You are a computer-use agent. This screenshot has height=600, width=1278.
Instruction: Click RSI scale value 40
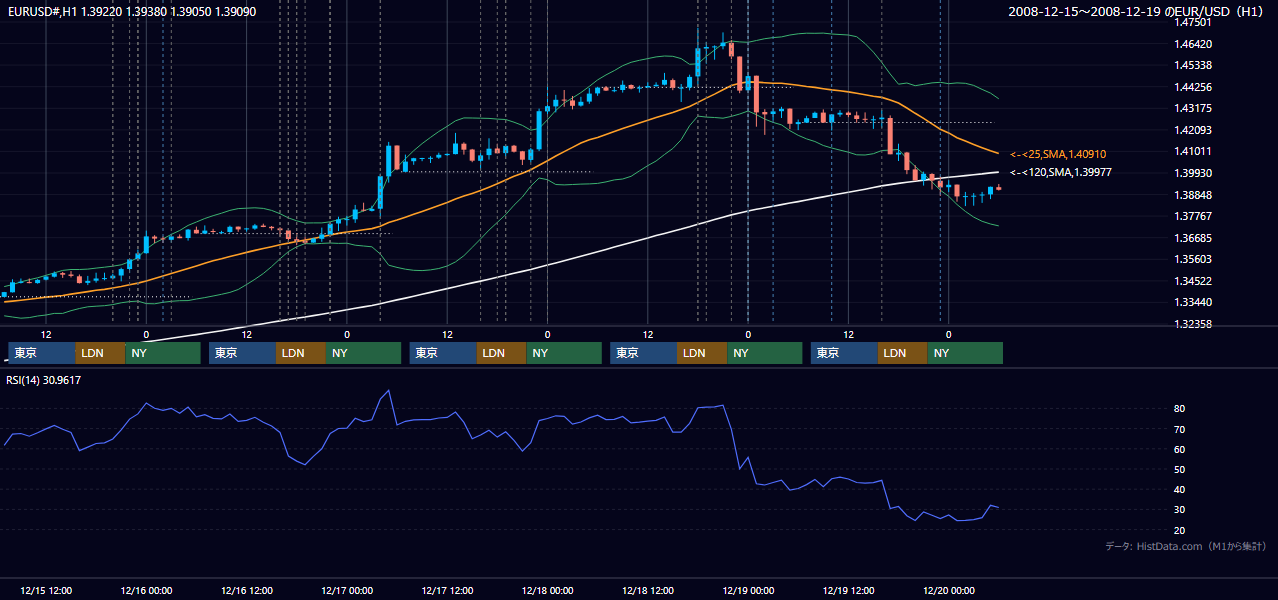tap(1180, 489)
